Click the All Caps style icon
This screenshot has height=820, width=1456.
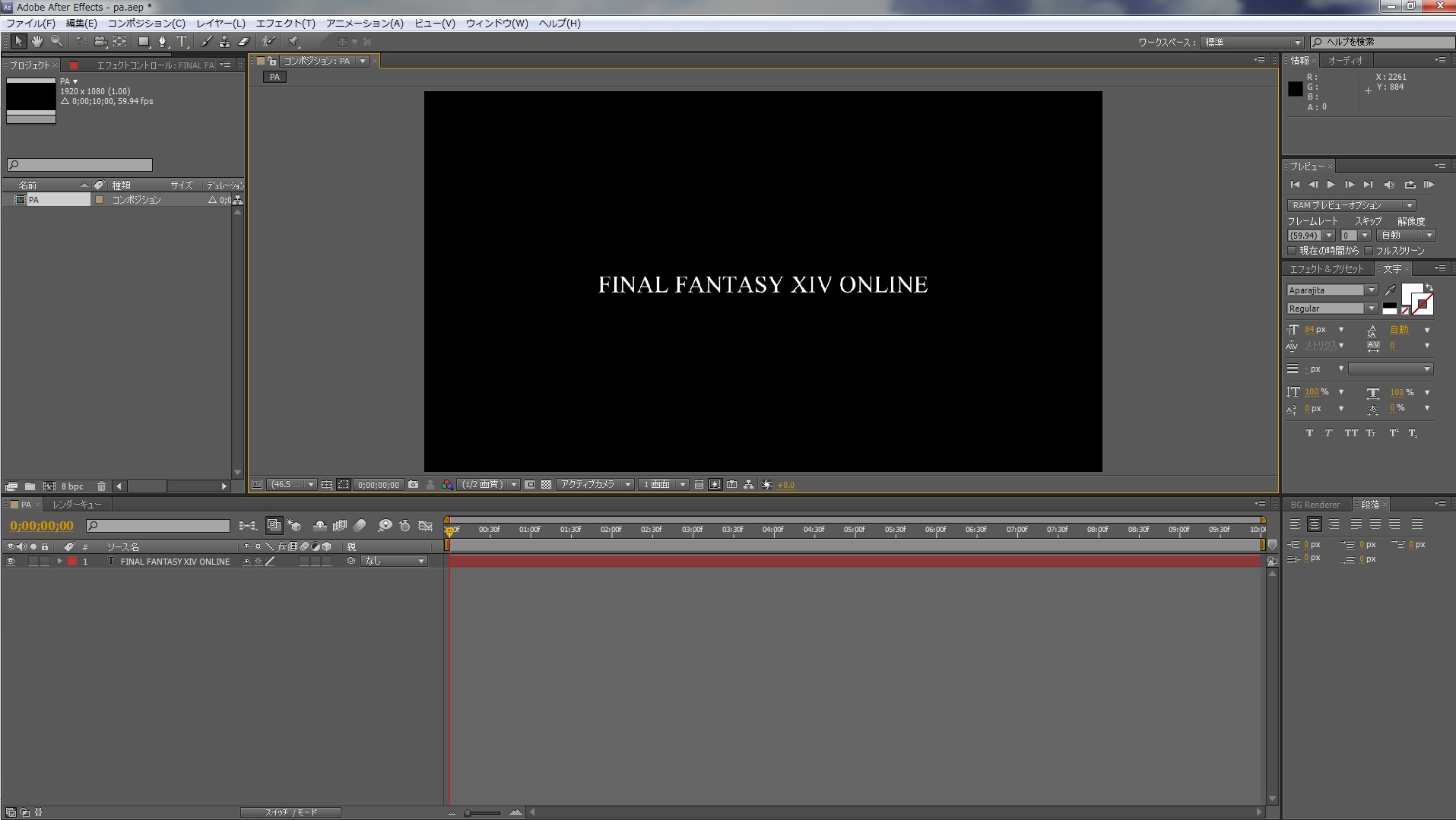(1350, 433)
